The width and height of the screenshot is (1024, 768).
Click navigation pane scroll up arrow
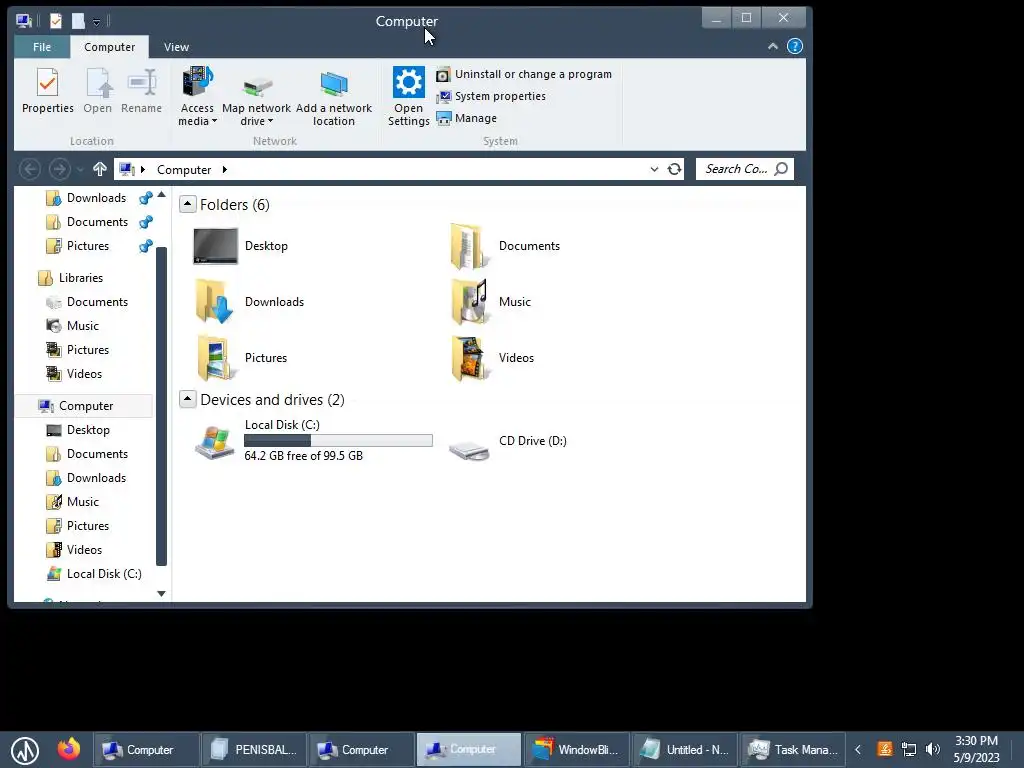coord(161,195)
